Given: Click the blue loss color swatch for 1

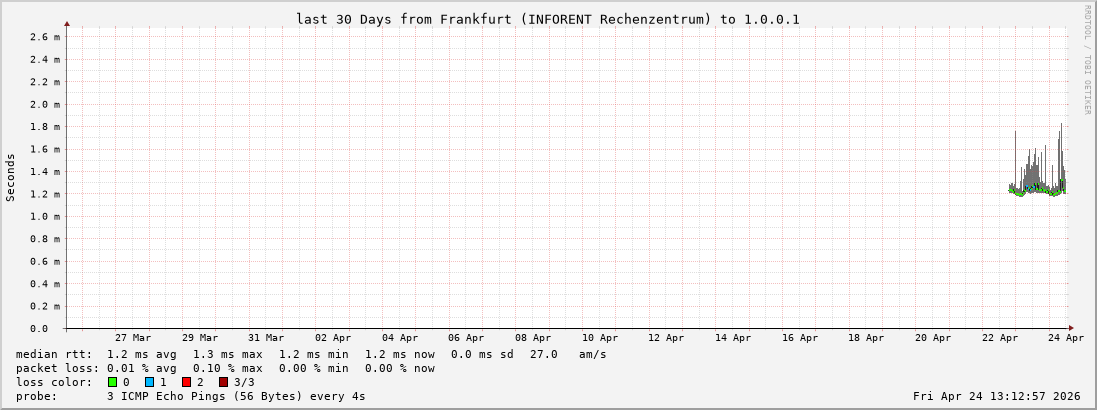Looking at the screenshot, I should pos(149,382).
